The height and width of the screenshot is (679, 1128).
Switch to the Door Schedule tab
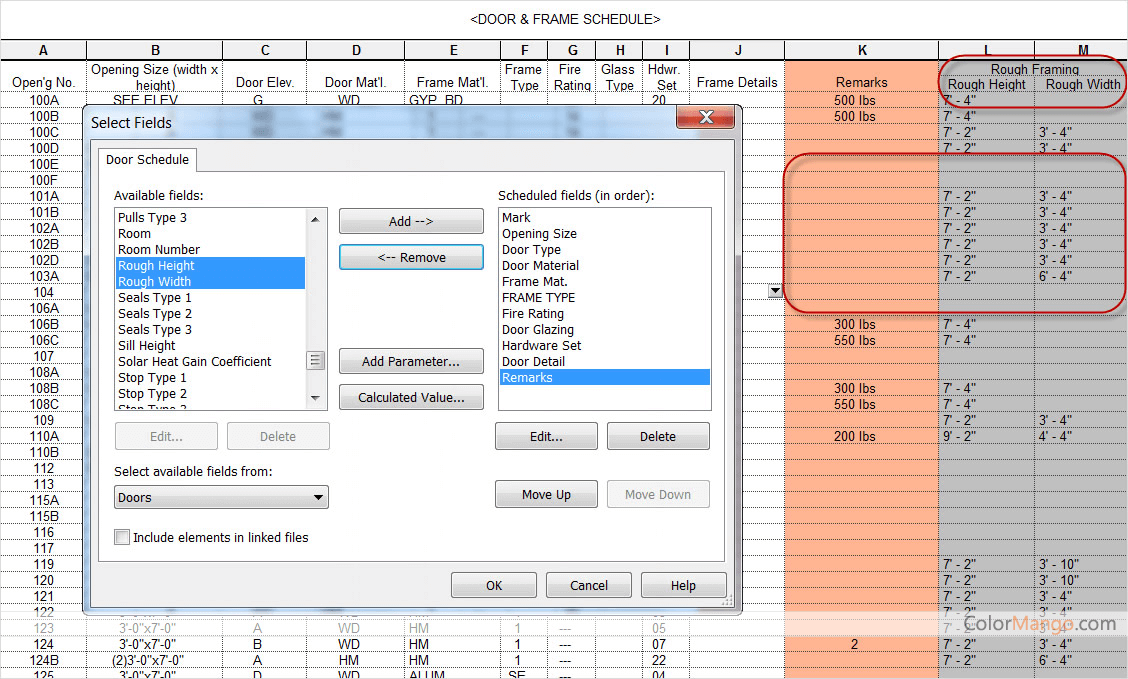(x=148, y=160)
